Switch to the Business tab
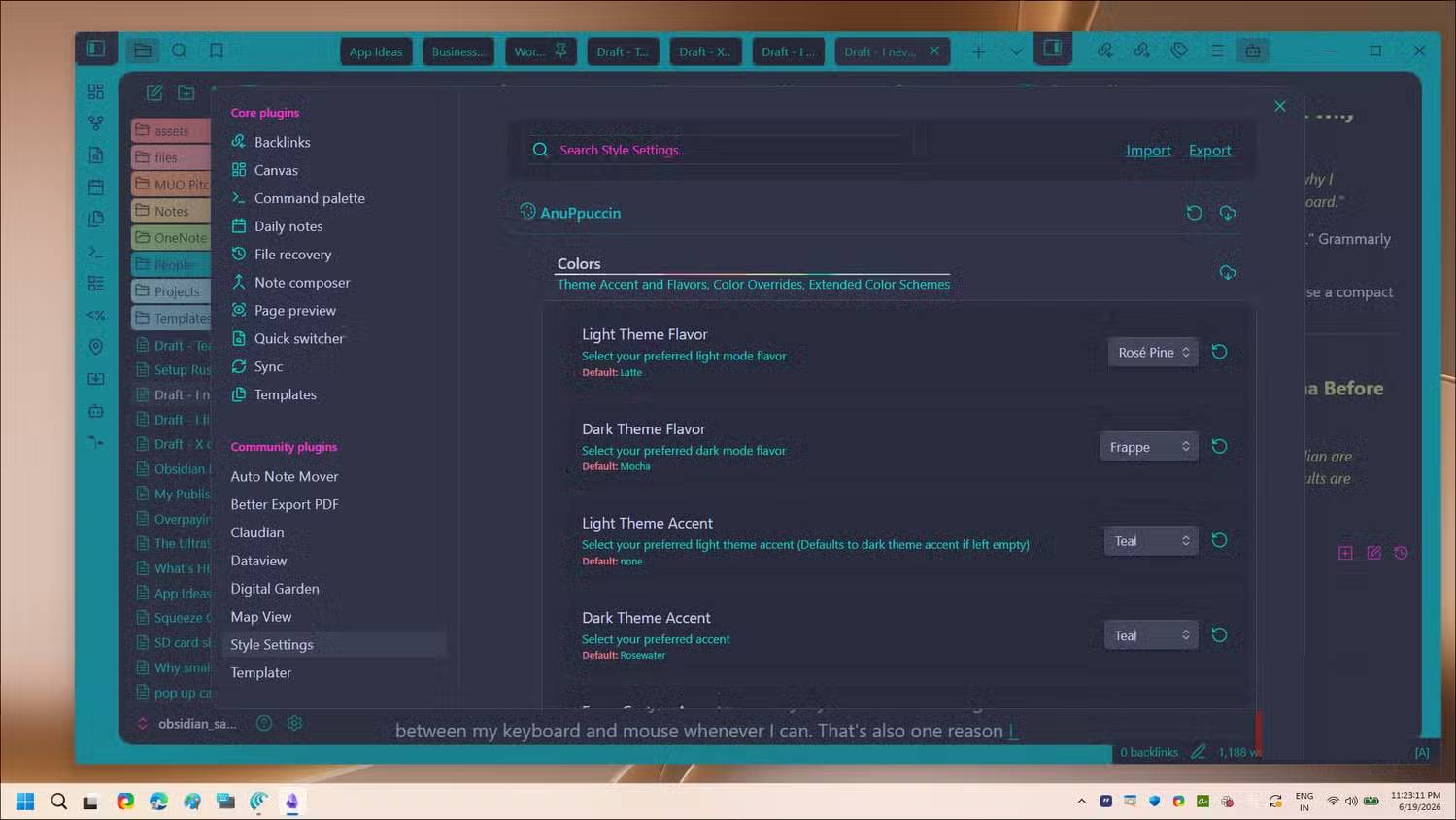The width and height of the screenshot is (1456, 820). pos(458,51)
